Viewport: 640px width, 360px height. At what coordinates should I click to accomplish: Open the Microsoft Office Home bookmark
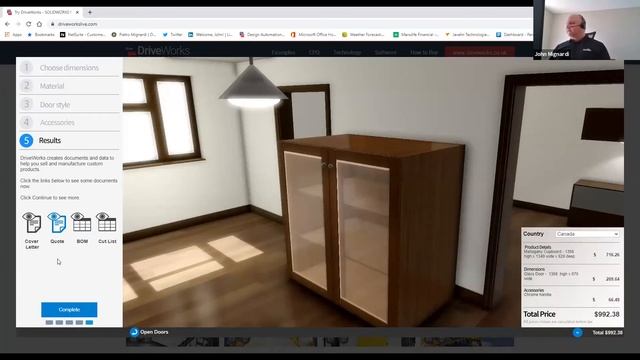point(313,35)
